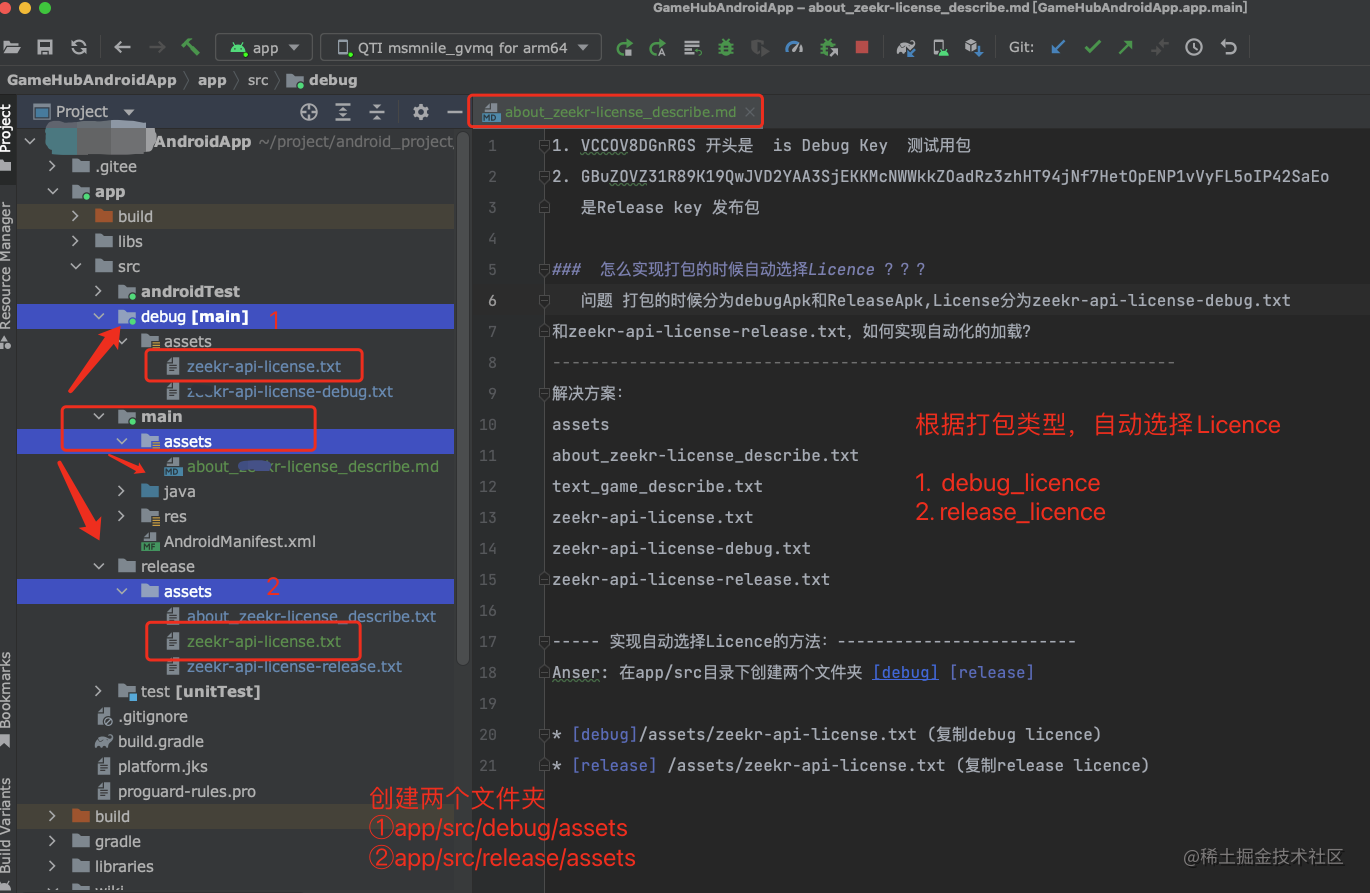Close the about_zeekr-license_describe.md editor tab
Image resolution: width=1370 pixels, height=893 pixels.
click(x=750, y=112)
